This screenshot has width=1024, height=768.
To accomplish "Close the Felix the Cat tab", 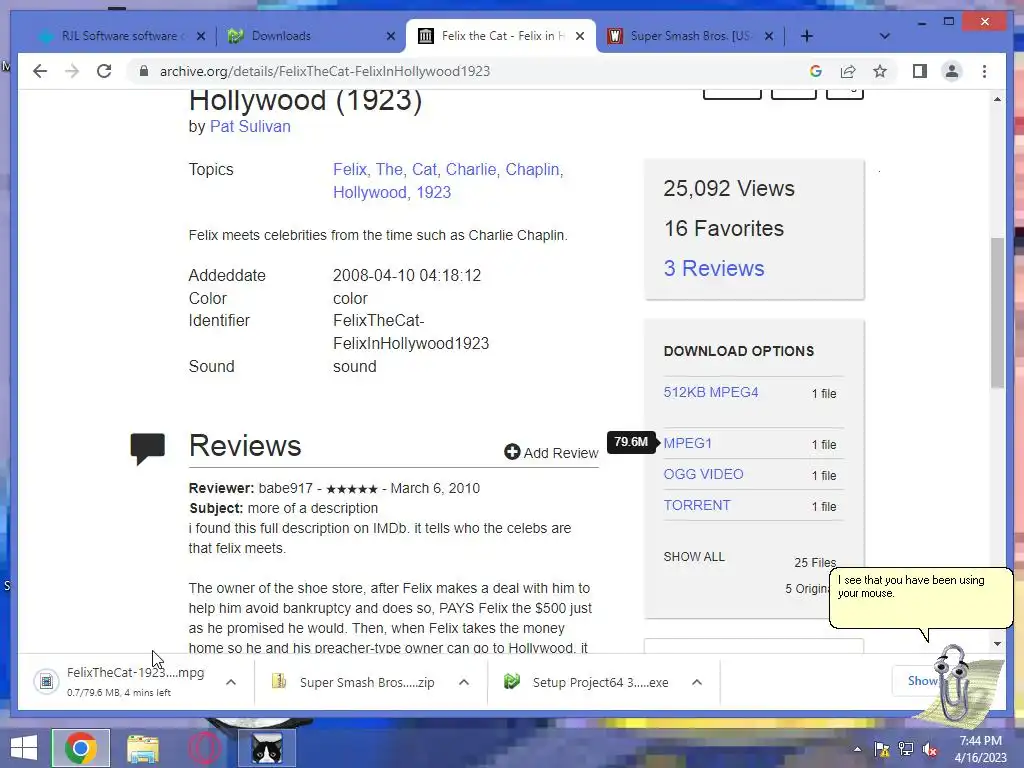I will pos(579,36).
